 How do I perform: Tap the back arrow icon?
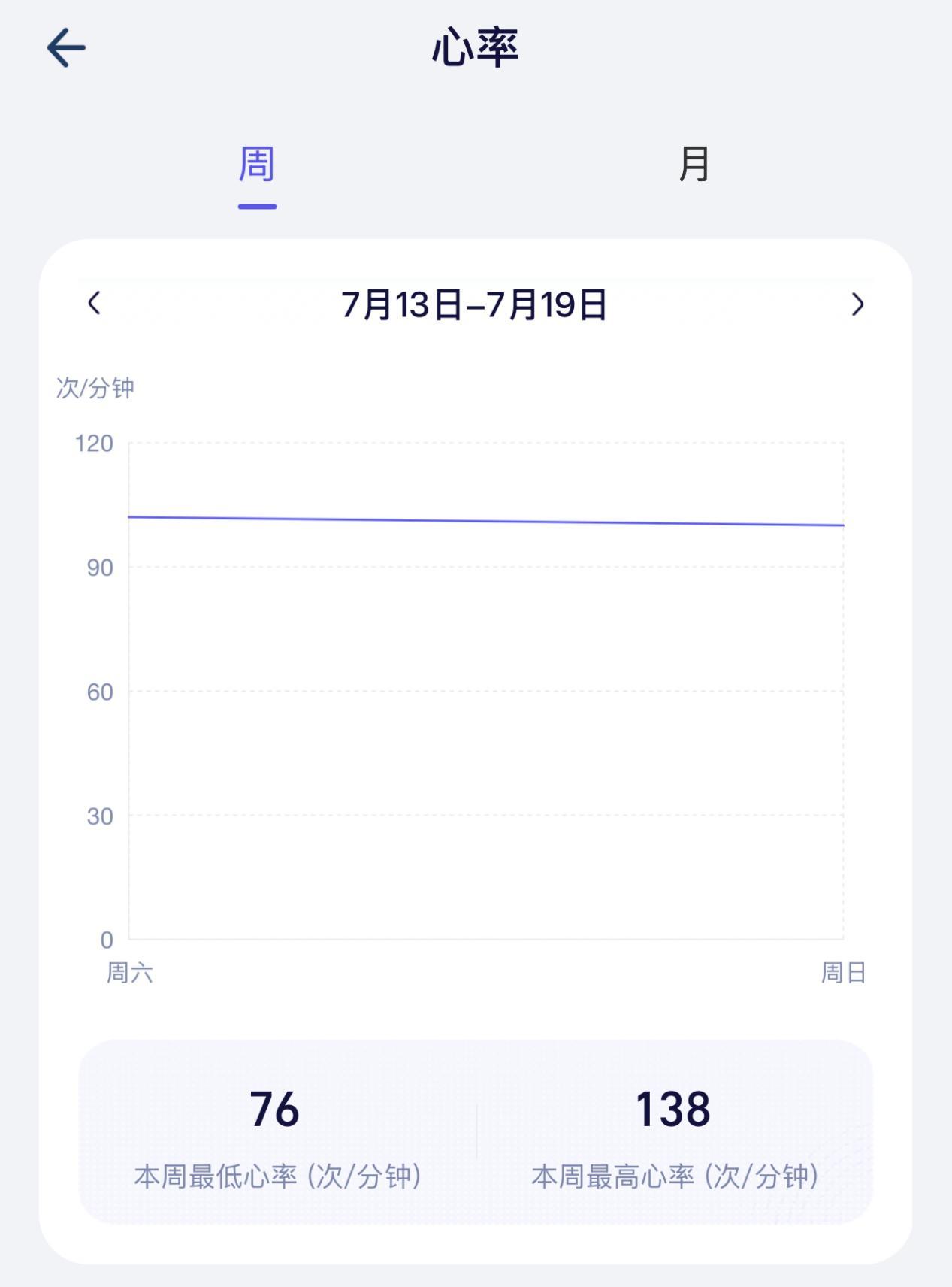[66, 47]
